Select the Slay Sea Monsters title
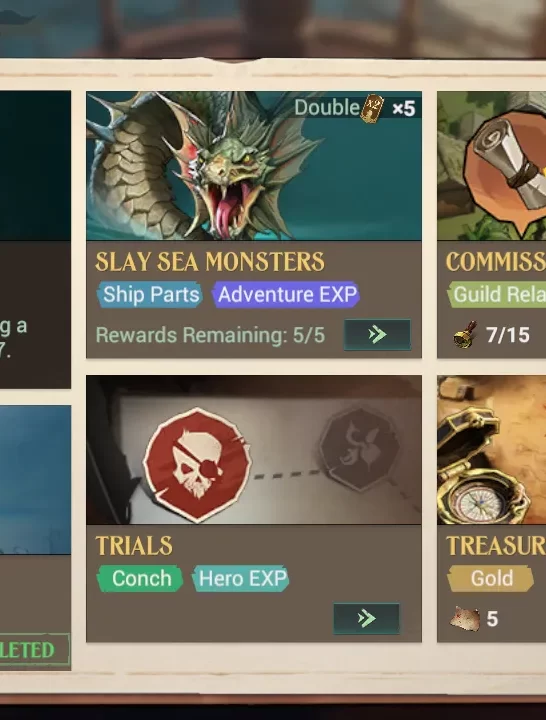Image resolution: width=546 pixels, height=720 pixels. [x=210, y=262]
